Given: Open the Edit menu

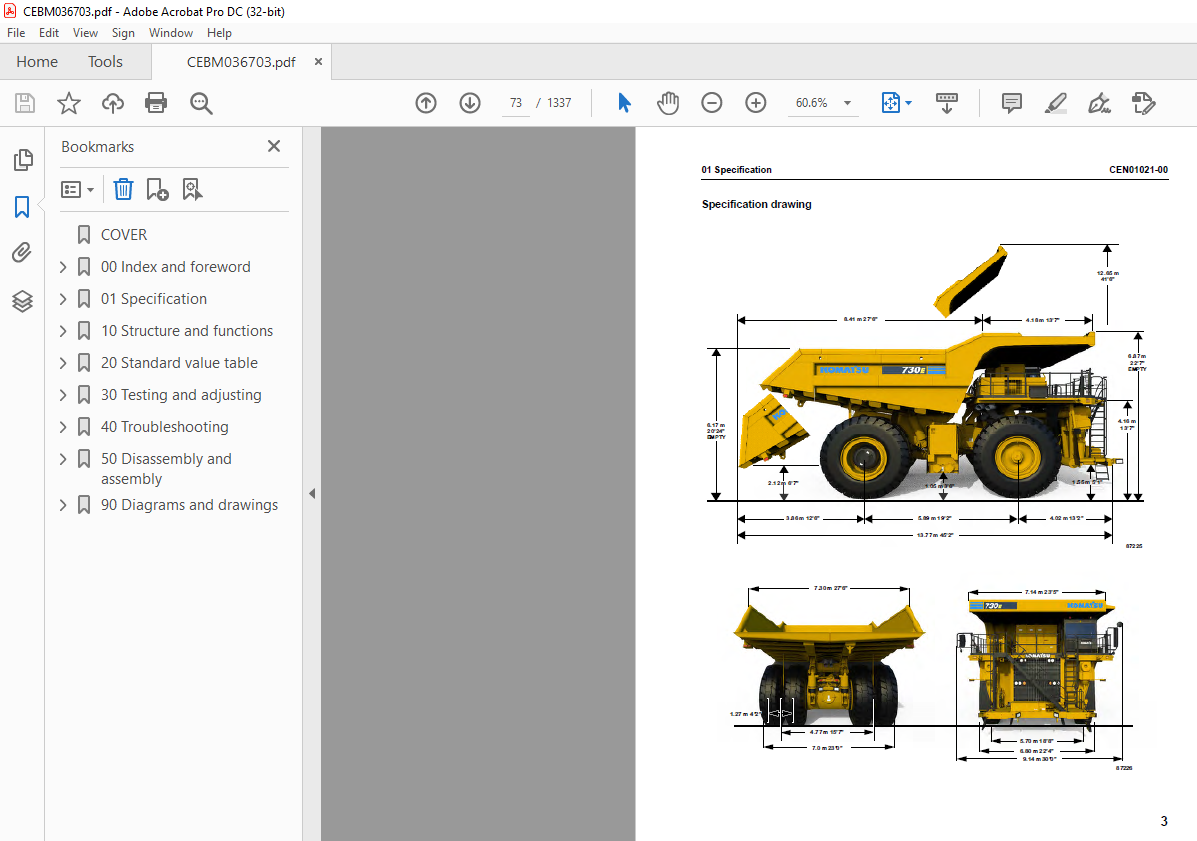Looking at the screenshot, I should (49, 33).
